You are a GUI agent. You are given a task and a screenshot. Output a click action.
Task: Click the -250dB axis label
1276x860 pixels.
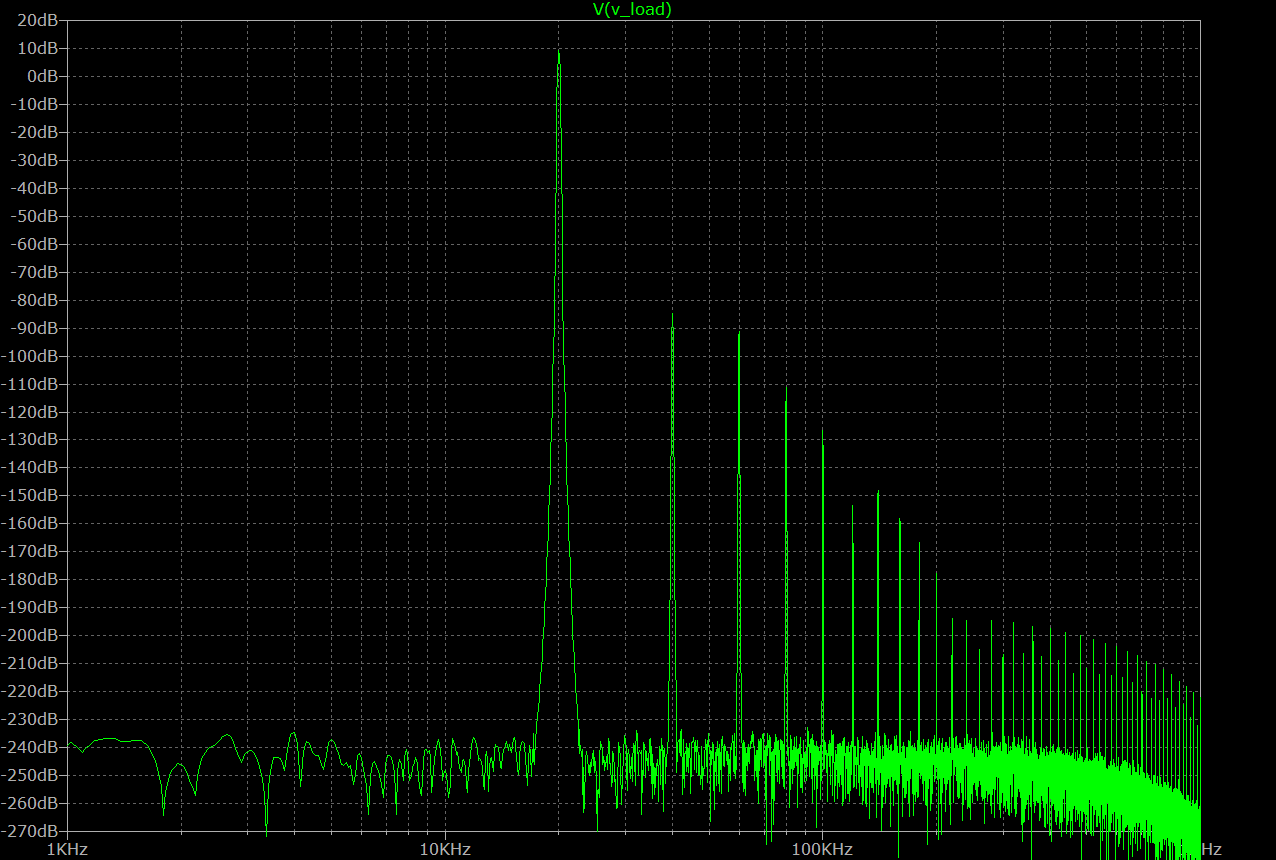[31, 775]
